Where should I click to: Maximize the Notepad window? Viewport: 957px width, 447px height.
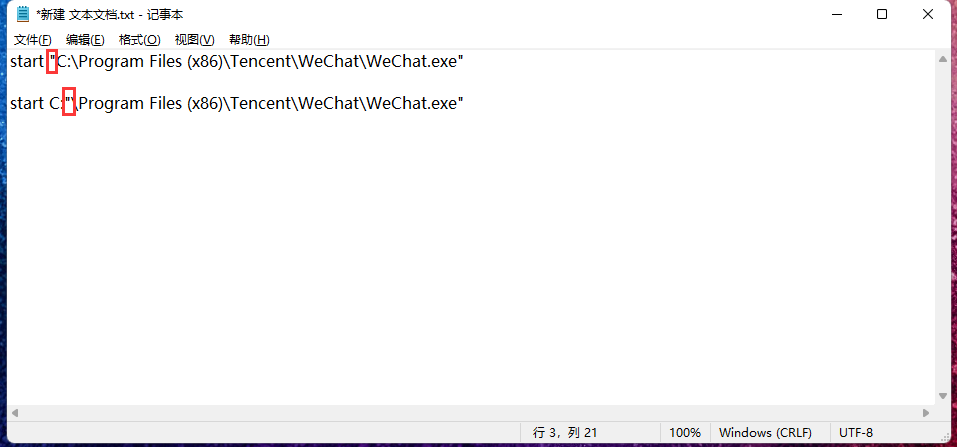tap(882, 14)
